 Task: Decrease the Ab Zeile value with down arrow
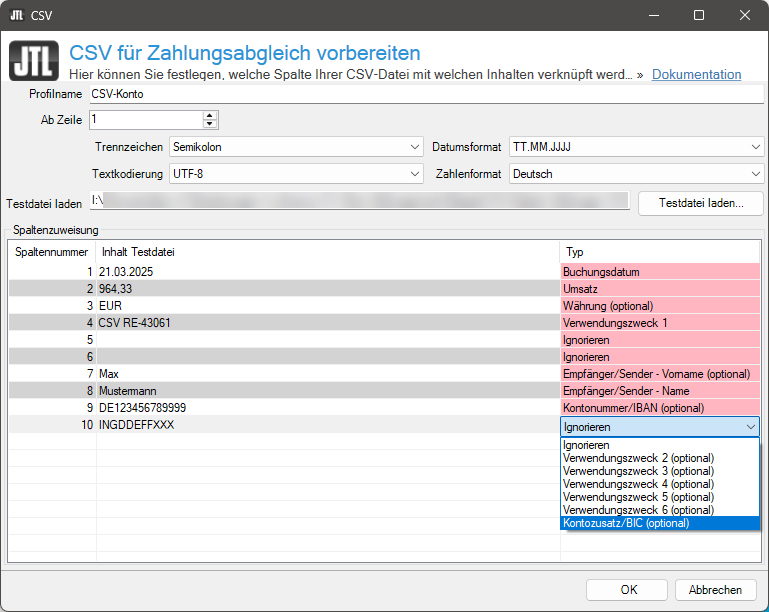click(209, 124)
